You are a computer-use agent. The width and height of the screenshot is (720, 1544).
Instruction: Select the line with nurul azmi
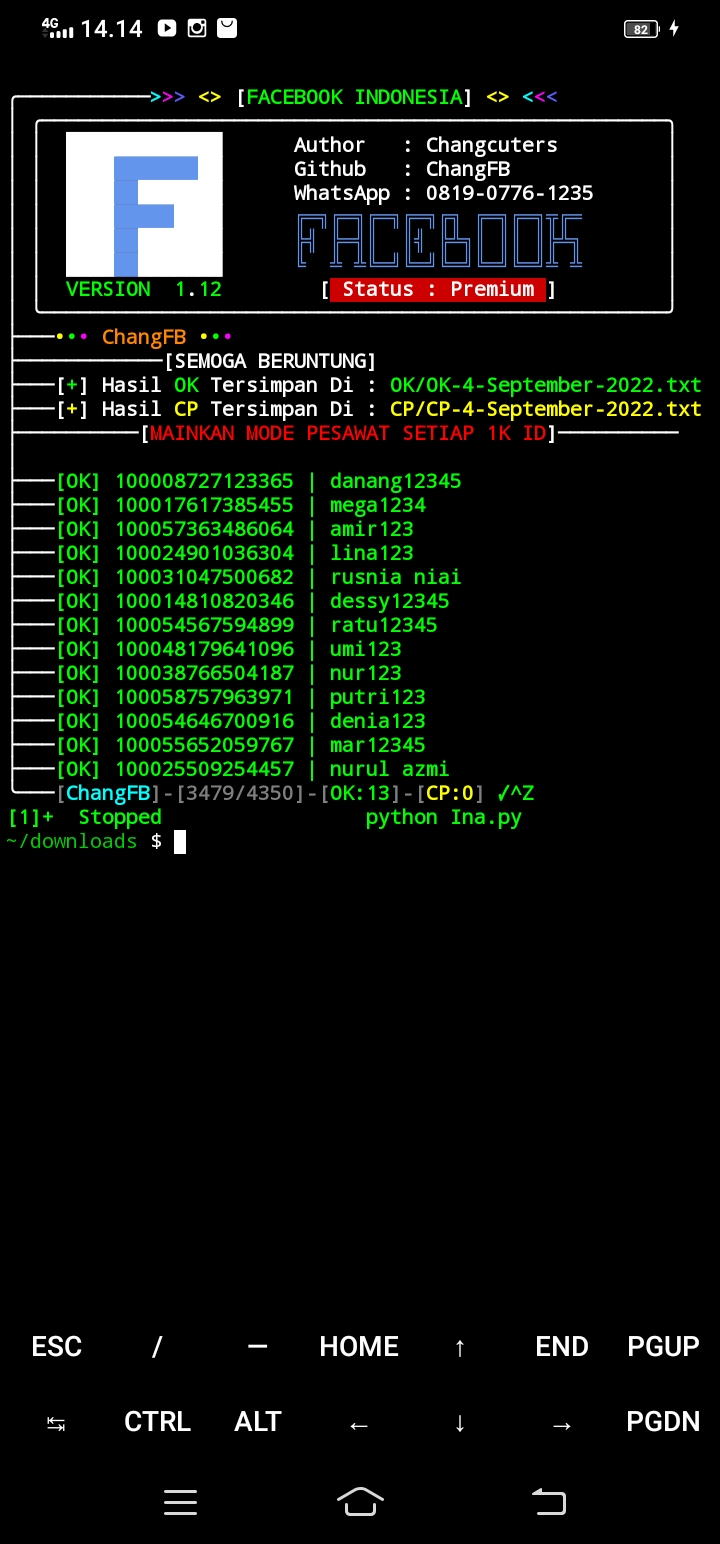(x=252, y=770)
